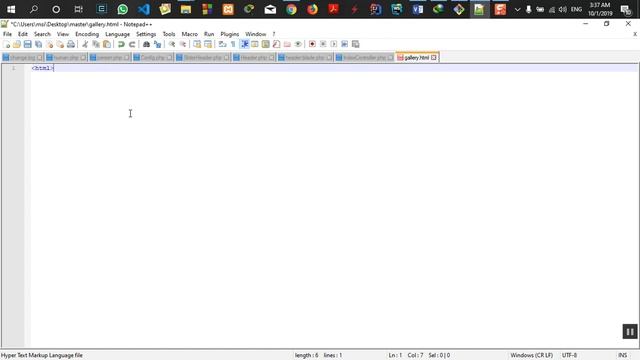Close the gallery.html tab with its X

[x=434, y=58]
